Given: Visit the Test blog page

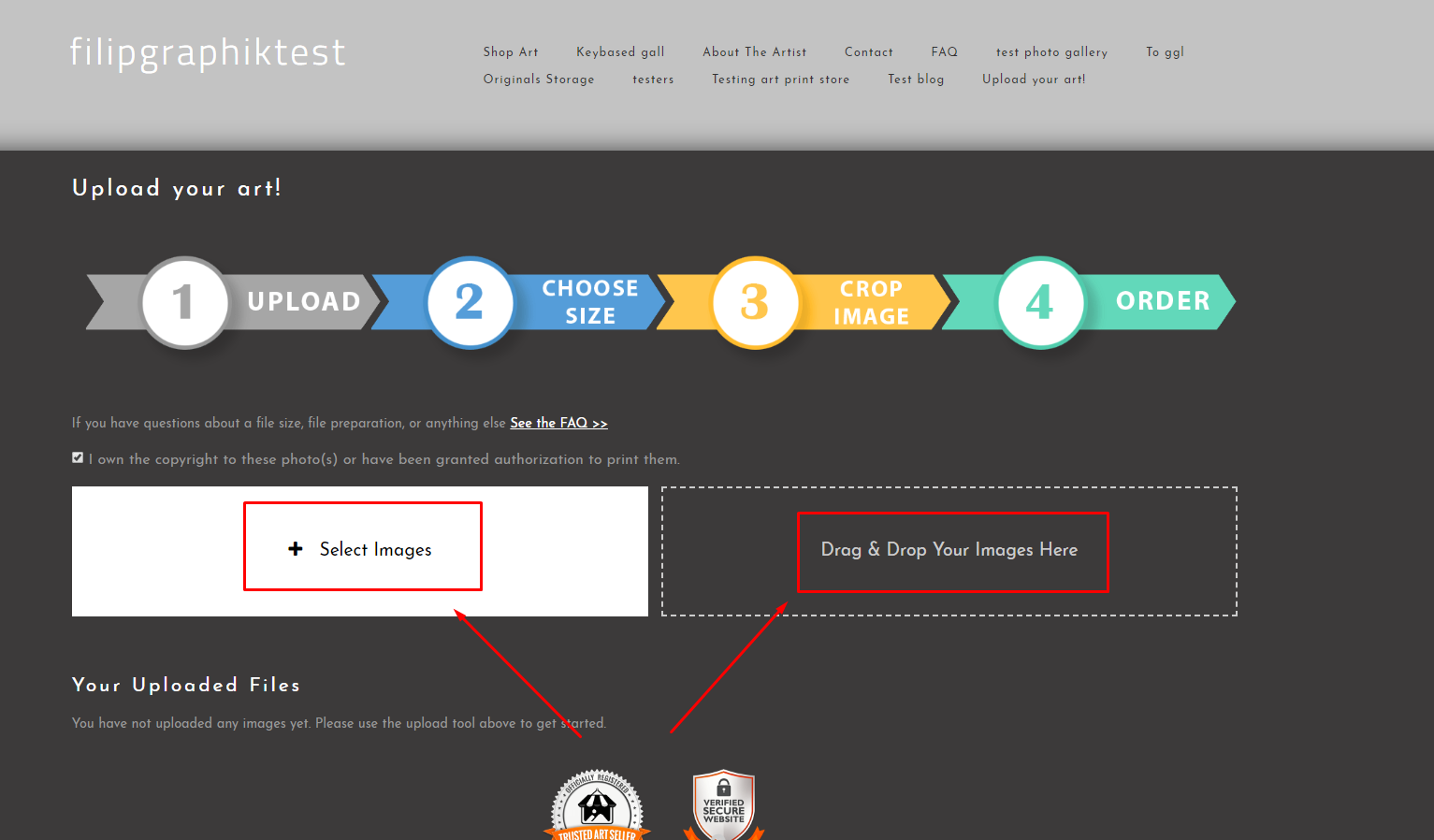Looking at the screenshot, I should 916,80.
